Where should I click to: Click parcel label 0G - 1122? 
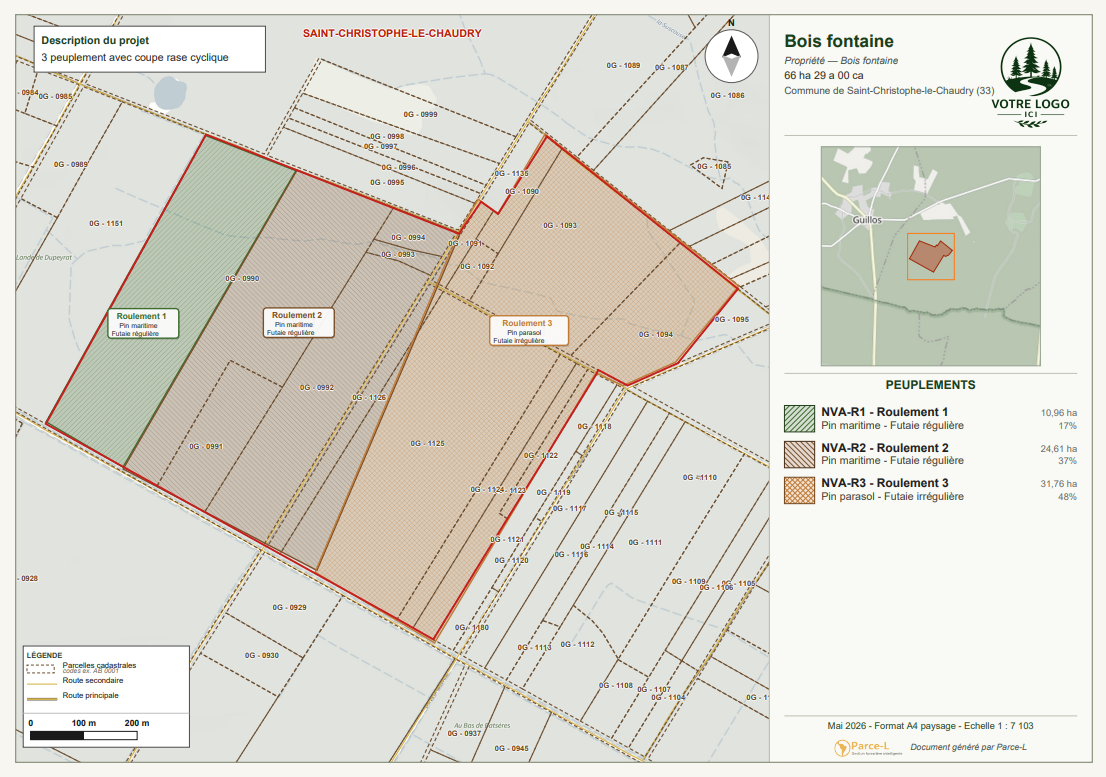(541, 455)
